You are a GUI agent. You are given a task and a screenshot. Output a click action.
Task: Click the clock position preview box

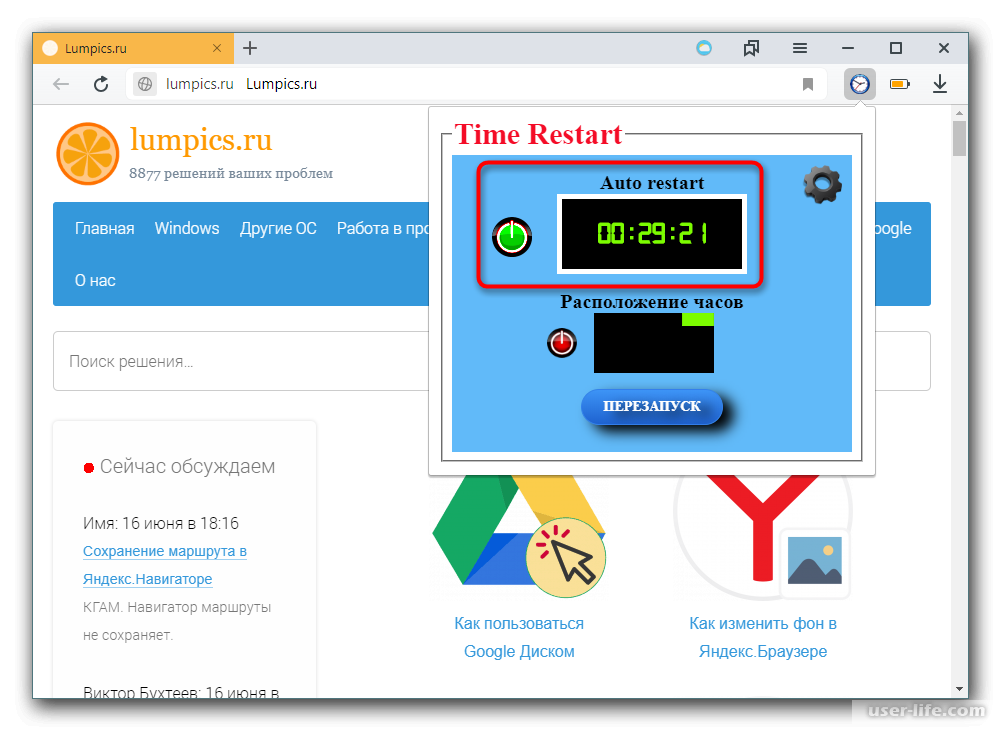tap(654, 343)
